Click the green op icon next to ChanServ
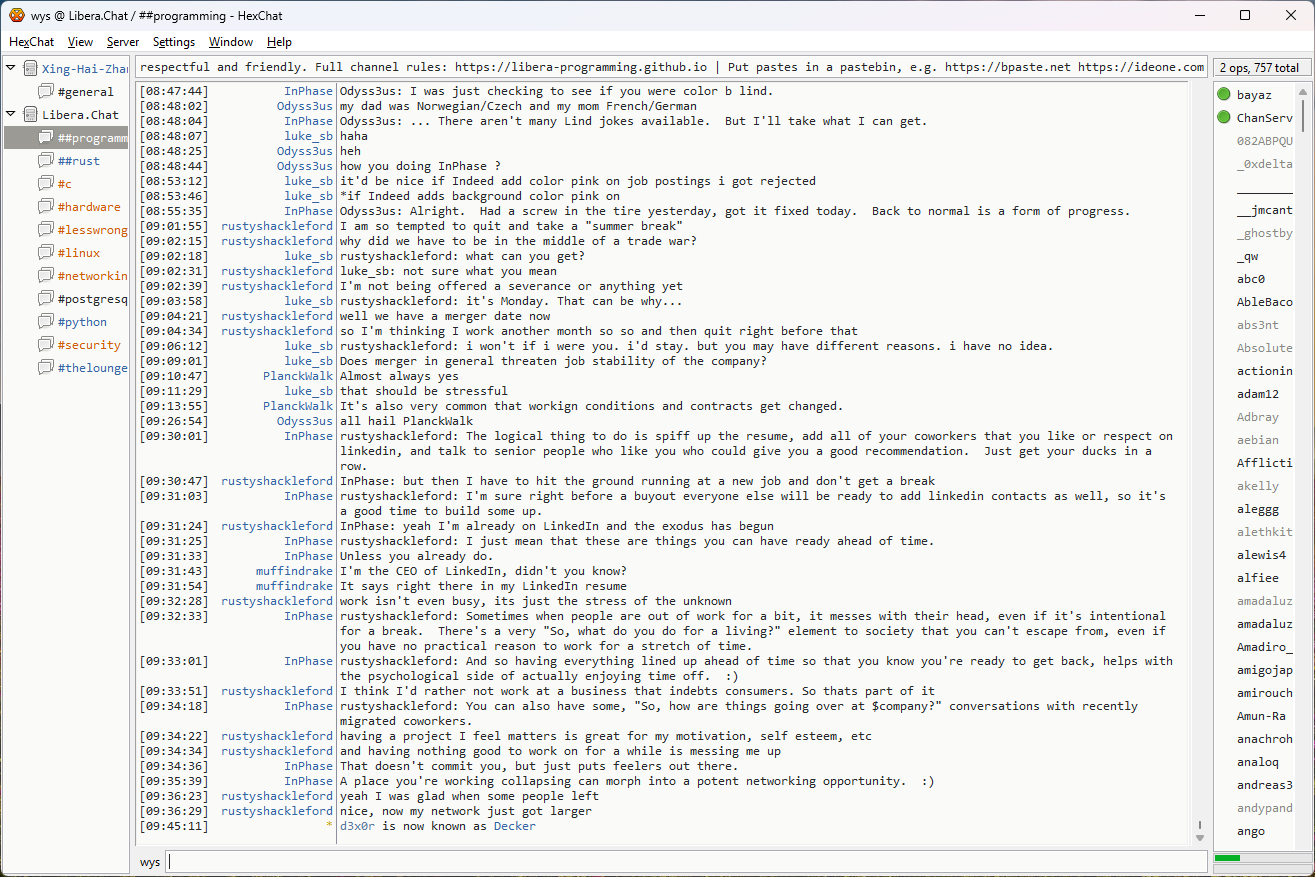Screen dimensions: 1315x877 pos(1223,118)
